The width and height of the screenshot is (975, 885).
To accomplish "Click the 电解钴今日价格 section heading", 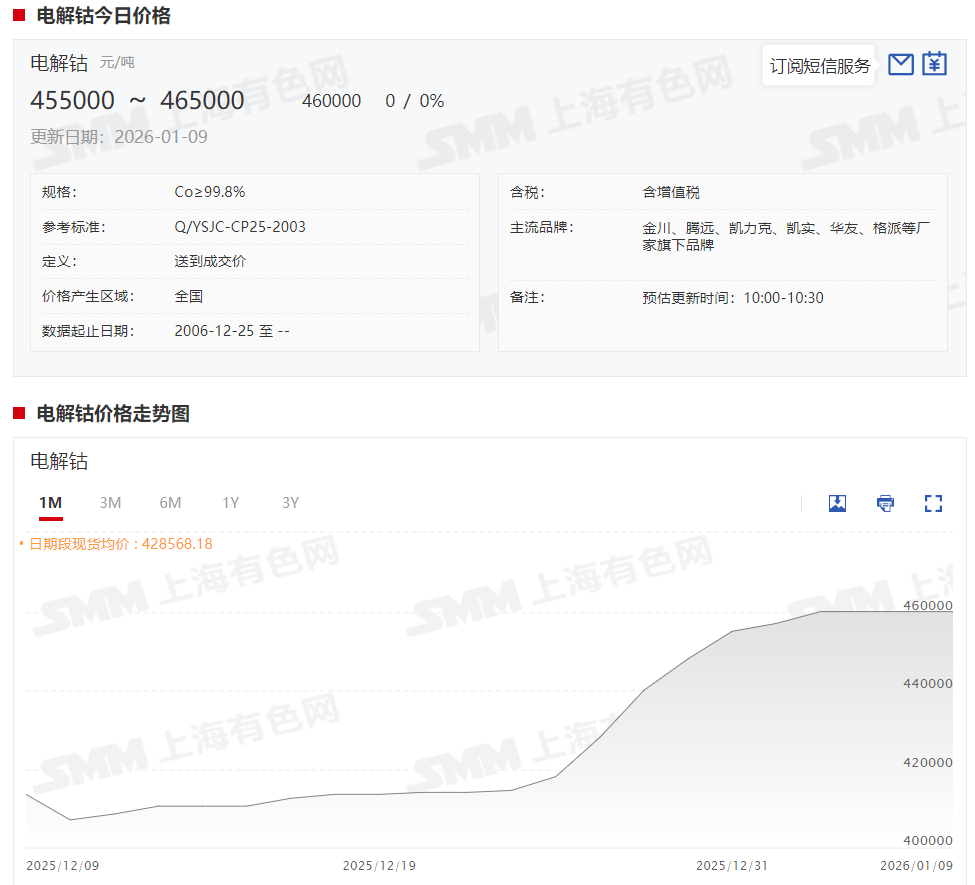I will (x=103, y=16).
